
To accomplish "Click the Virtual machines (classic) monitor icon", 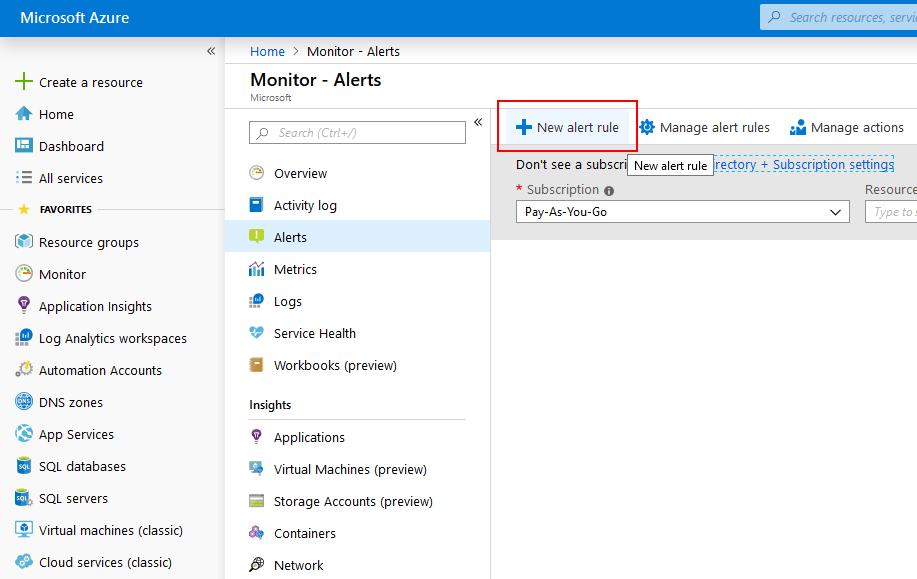I will tap(23, 529).
